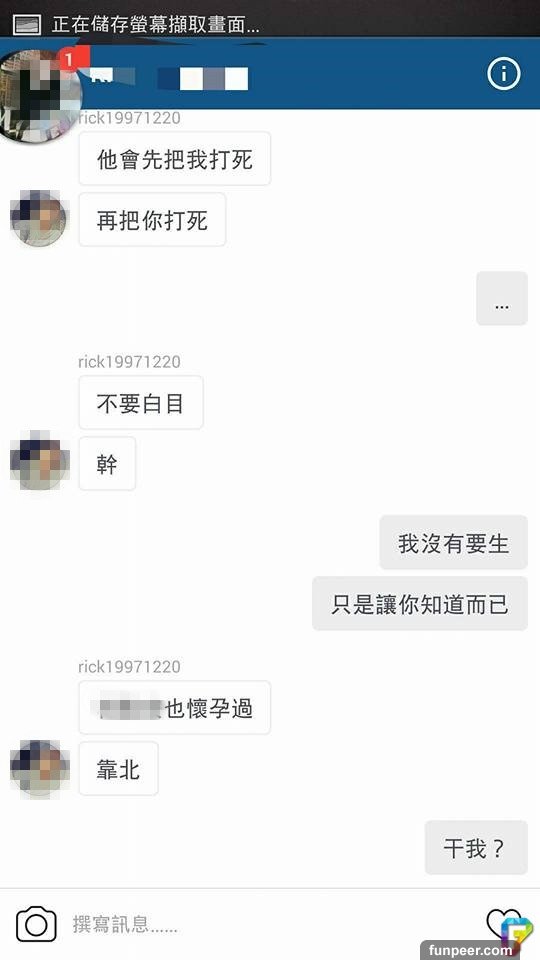This screenshot has width=540, height=960.
Task: Open the screenshot saving notification icon
Action: pos(27,24)
